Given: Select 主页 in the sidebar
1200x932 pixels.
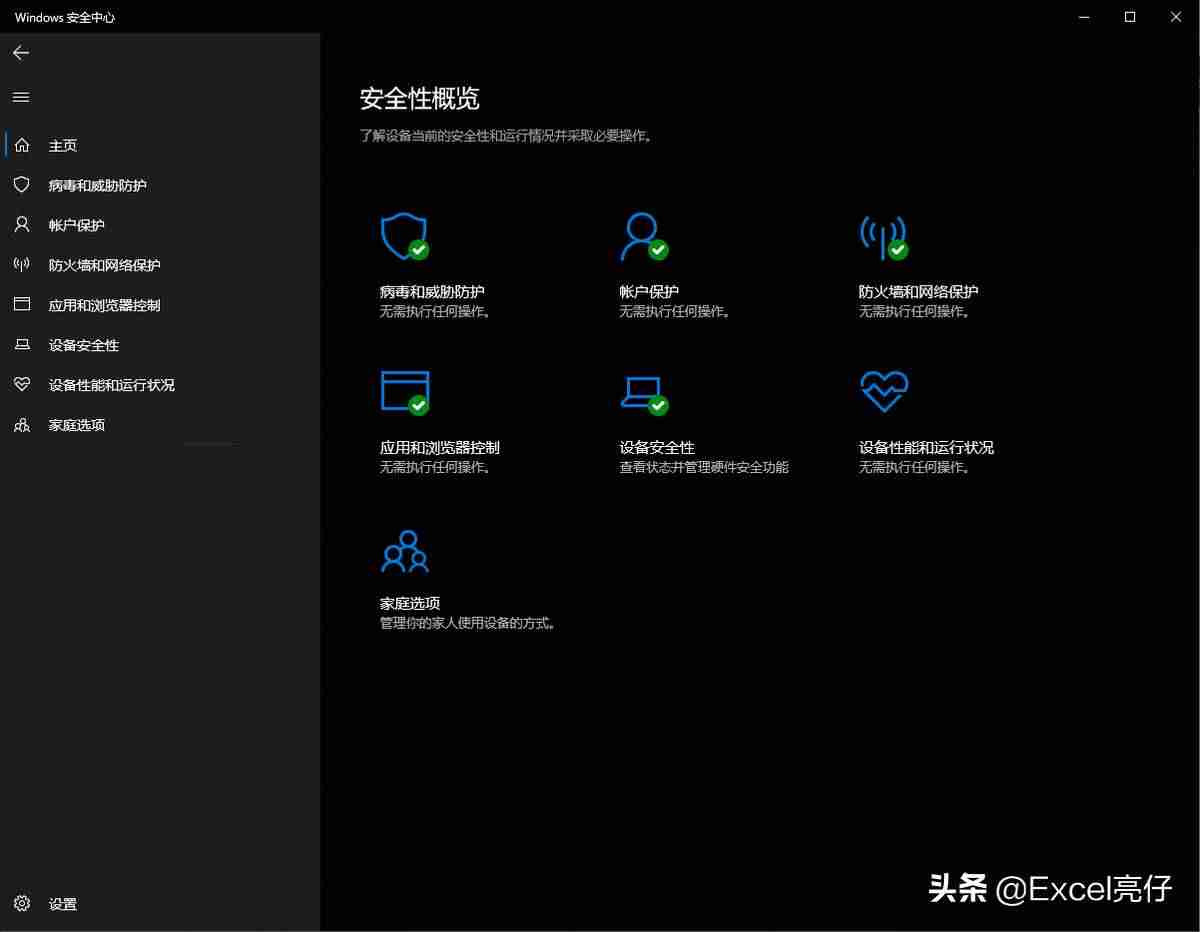Looking at the screenshot, I should (63, 145).
